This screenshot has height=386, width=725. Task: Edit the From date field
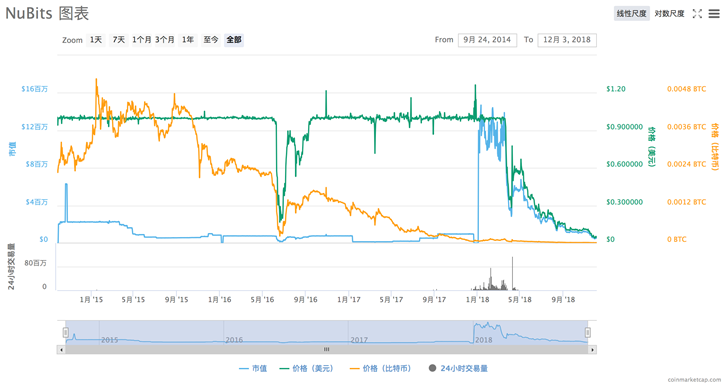(487, 40)
